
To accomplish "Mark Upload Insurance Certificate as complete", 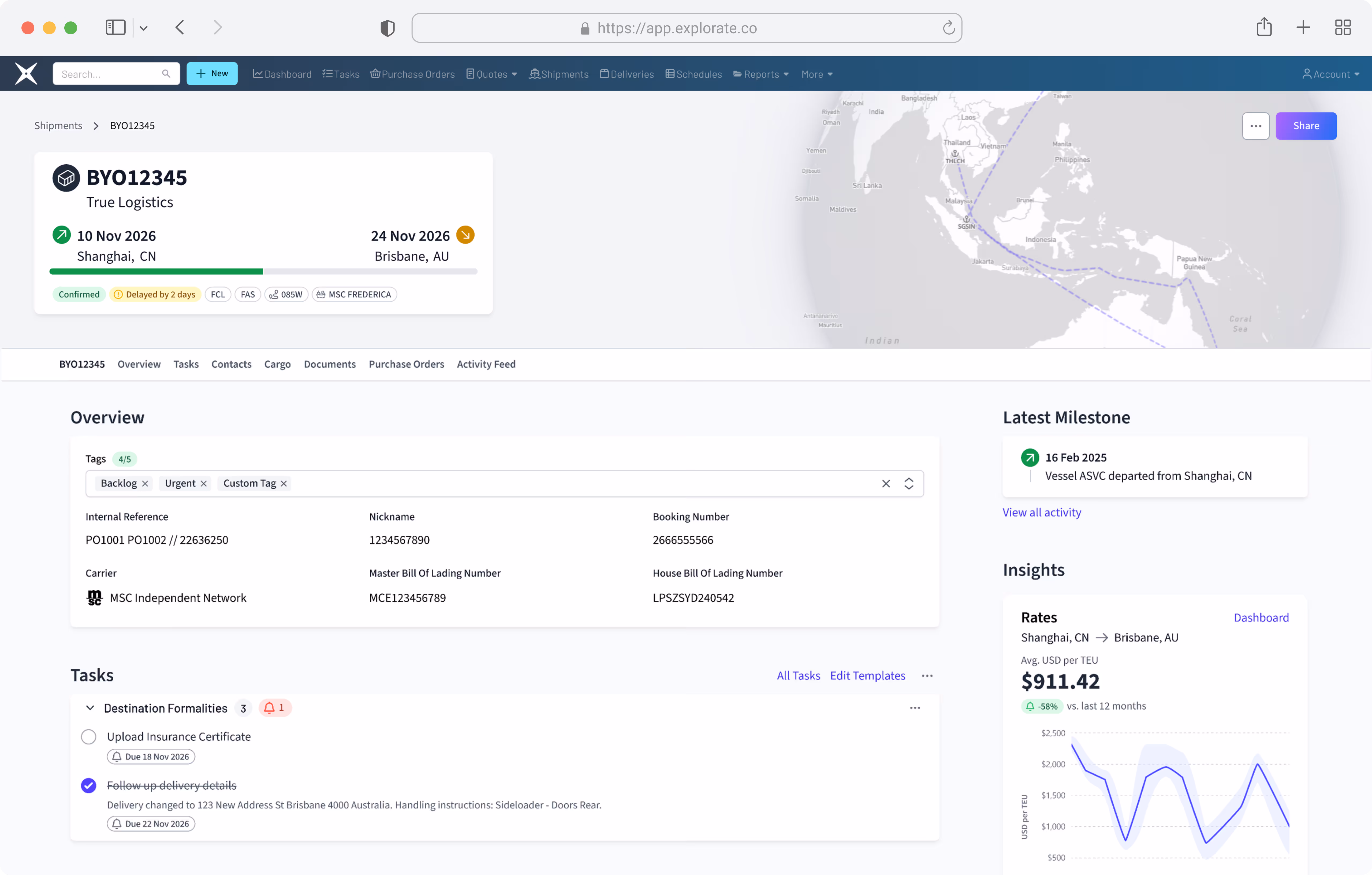I will (88, 736).
